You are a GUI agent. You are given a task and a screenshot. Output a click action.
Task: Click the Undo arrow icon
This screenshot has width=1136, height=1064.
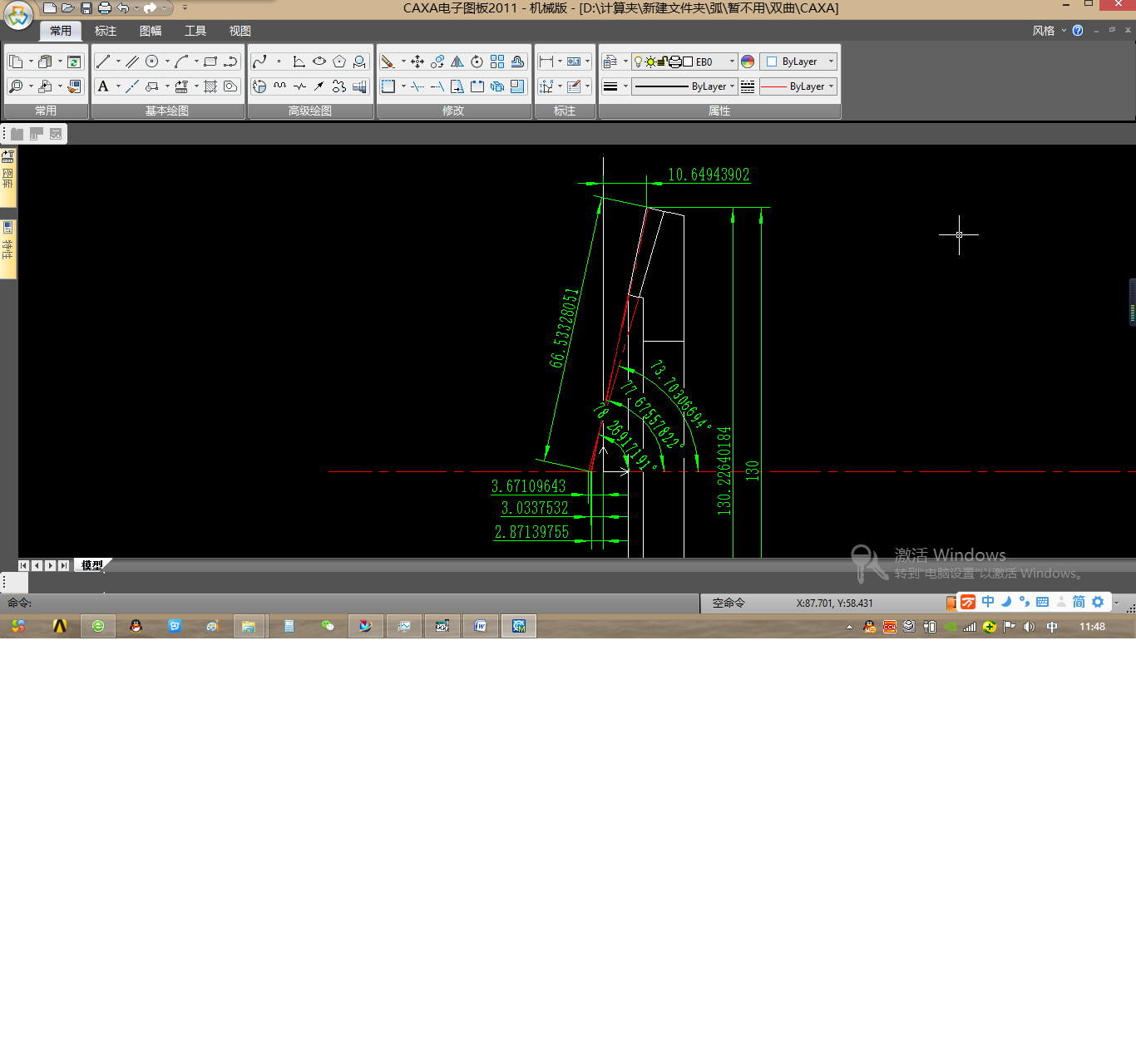123,8
